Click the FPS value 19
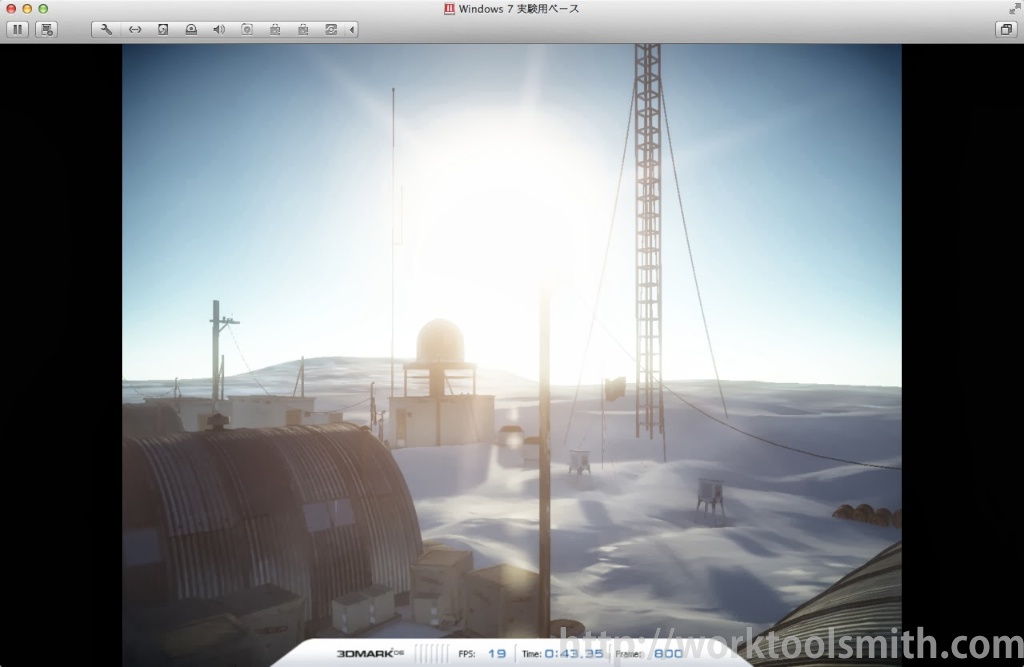This screenshot has height=667, width=1024. point(497,653)
